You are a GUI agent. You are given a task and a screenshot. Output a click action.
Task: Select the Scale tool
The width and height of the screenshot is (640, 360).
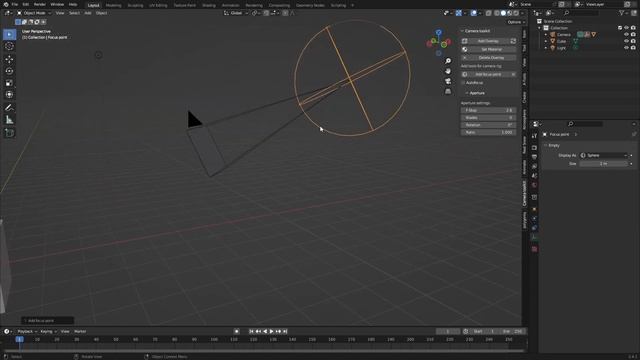[9, 83]
